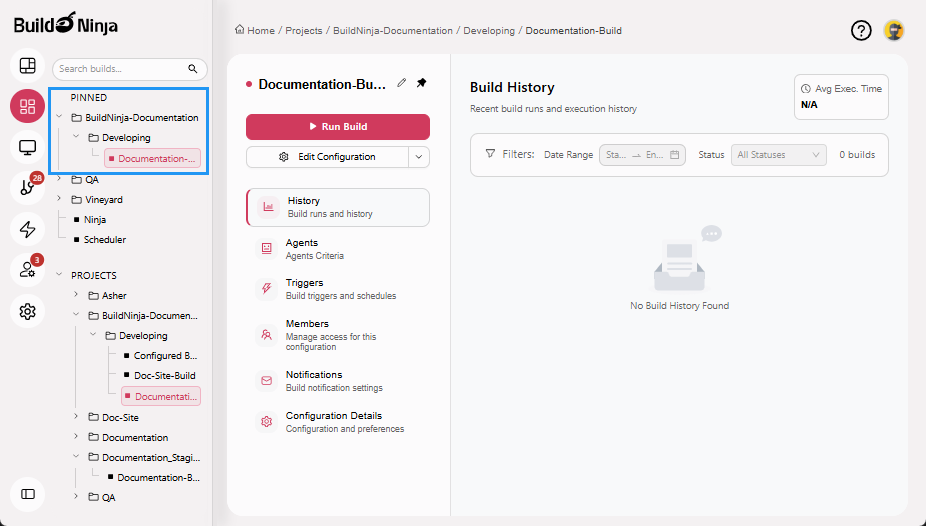Click the Projects breadcrumb link
The image size is (926, 526).
(303, 31)
